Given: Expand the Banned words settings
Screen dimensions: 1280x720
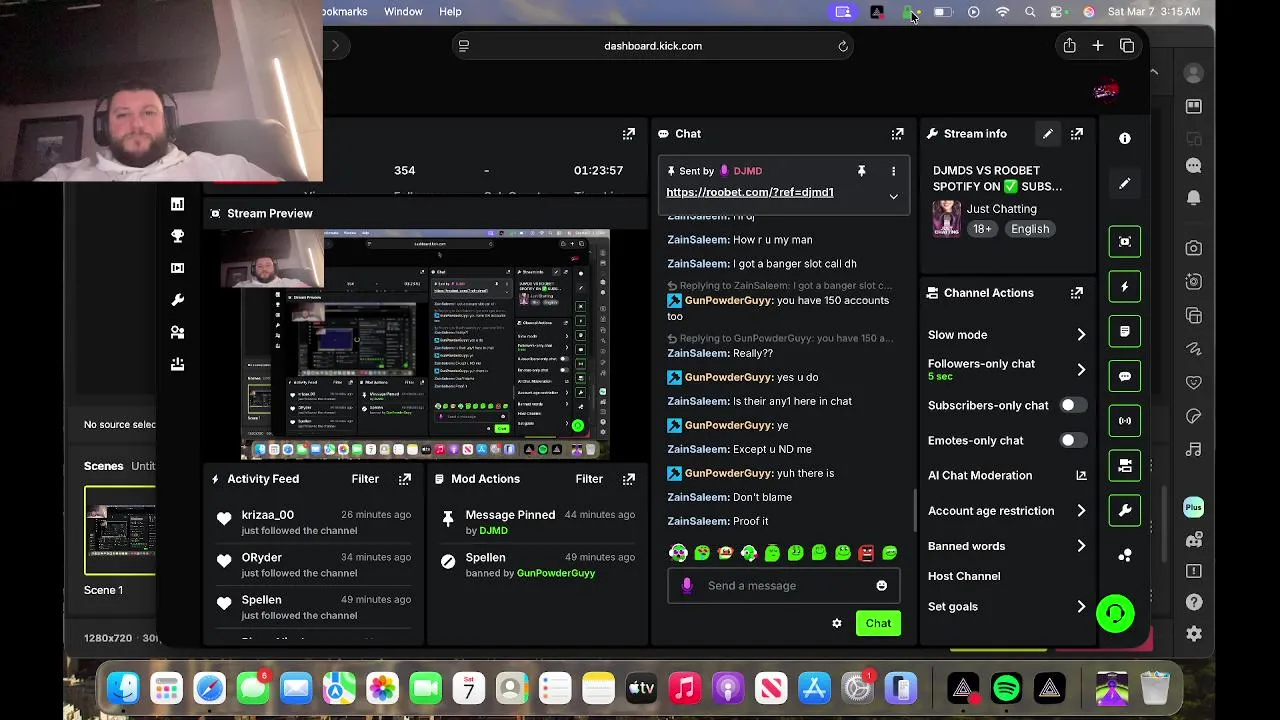Looking at the screenshot, I should point(1081,546).
